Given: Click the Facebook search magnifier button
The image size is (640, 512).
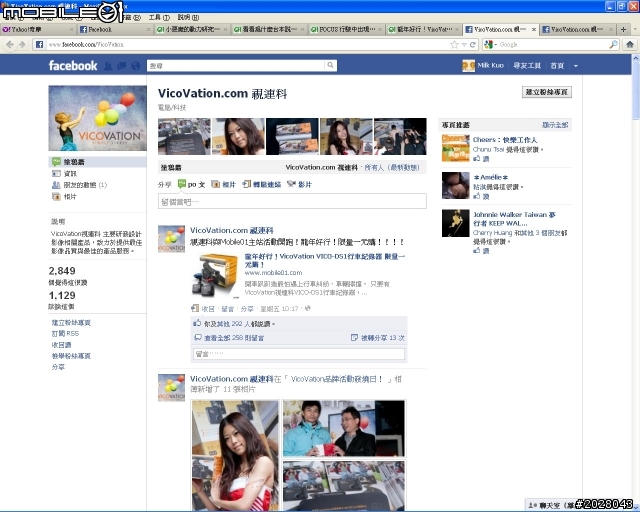Looking at the screenshot, I should [x=331, y=65].
